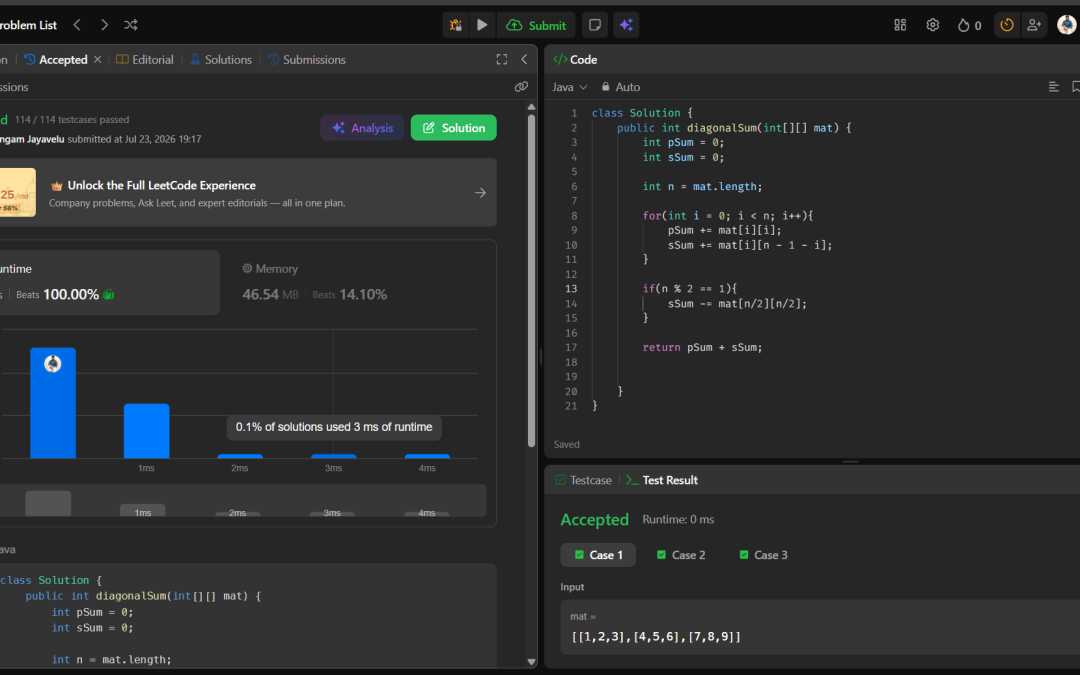Submit the solution

(536, 25)
